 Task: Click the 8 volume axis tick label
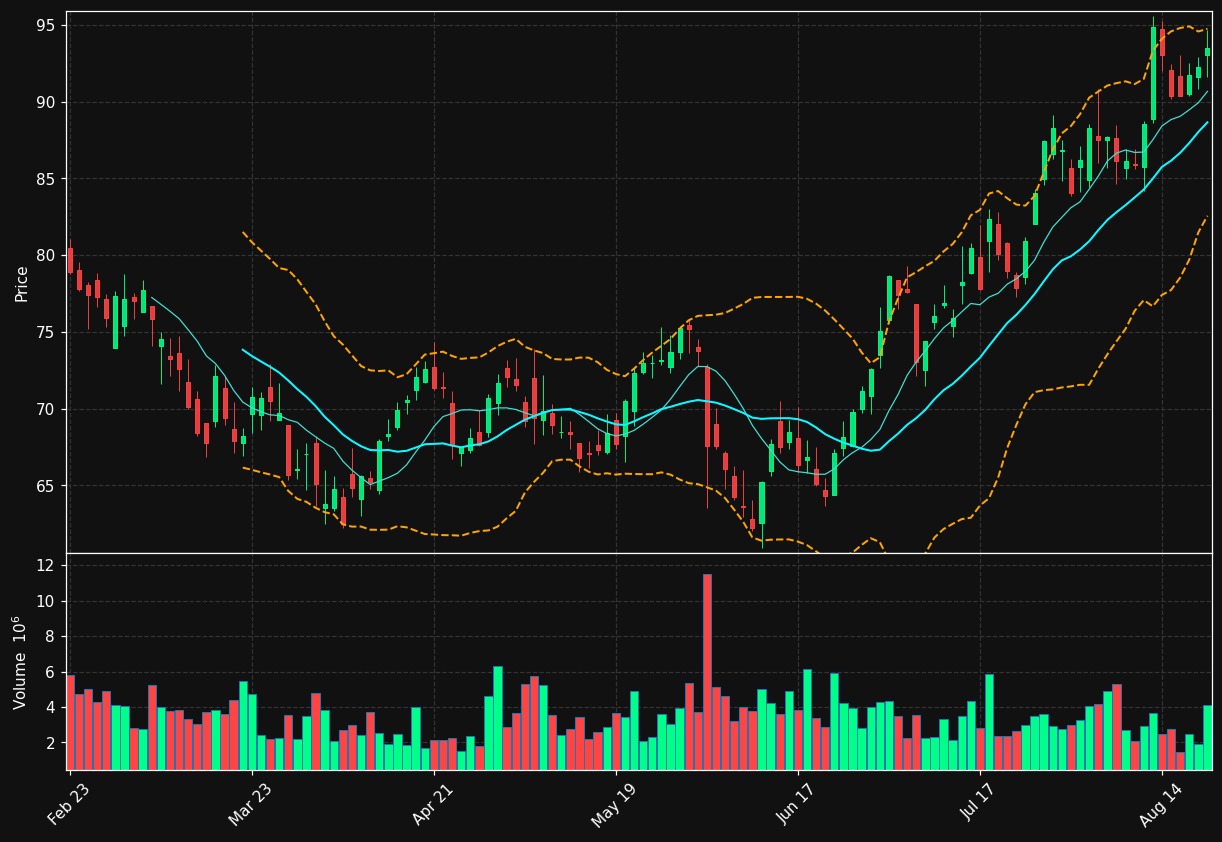click(51, 637)
